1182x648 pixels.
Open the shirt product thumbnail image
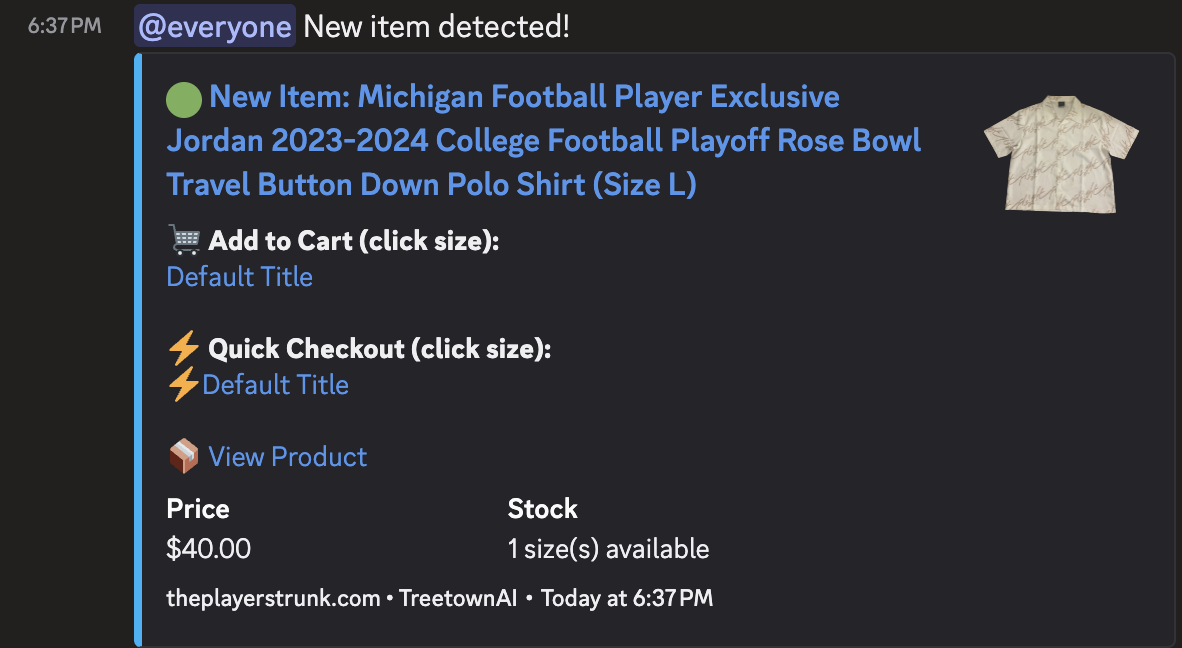pos(1061,152)
